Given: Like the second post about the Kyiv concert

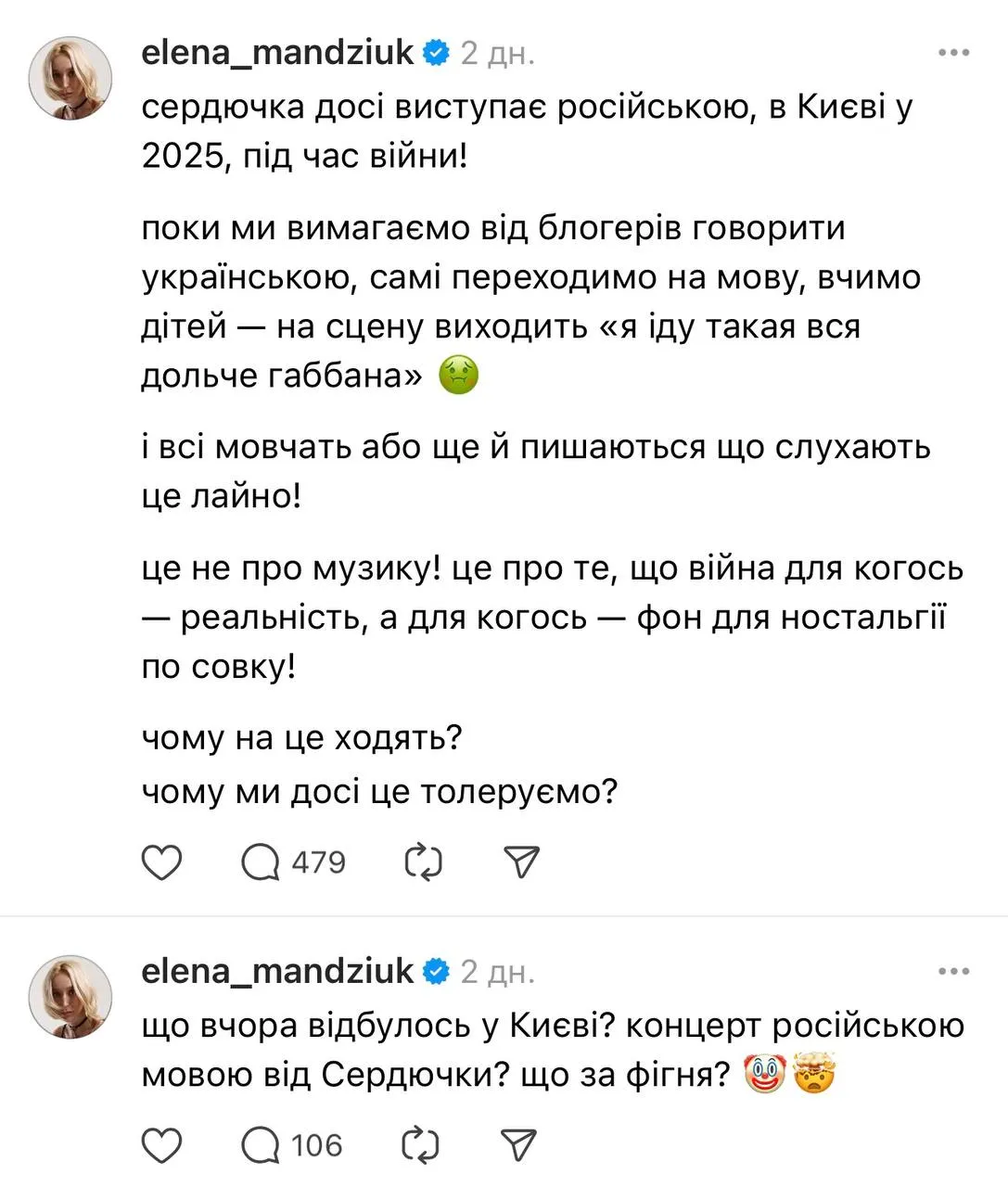Looking at the screenshot, I should pyautogui.click(x=162, y=1143).
